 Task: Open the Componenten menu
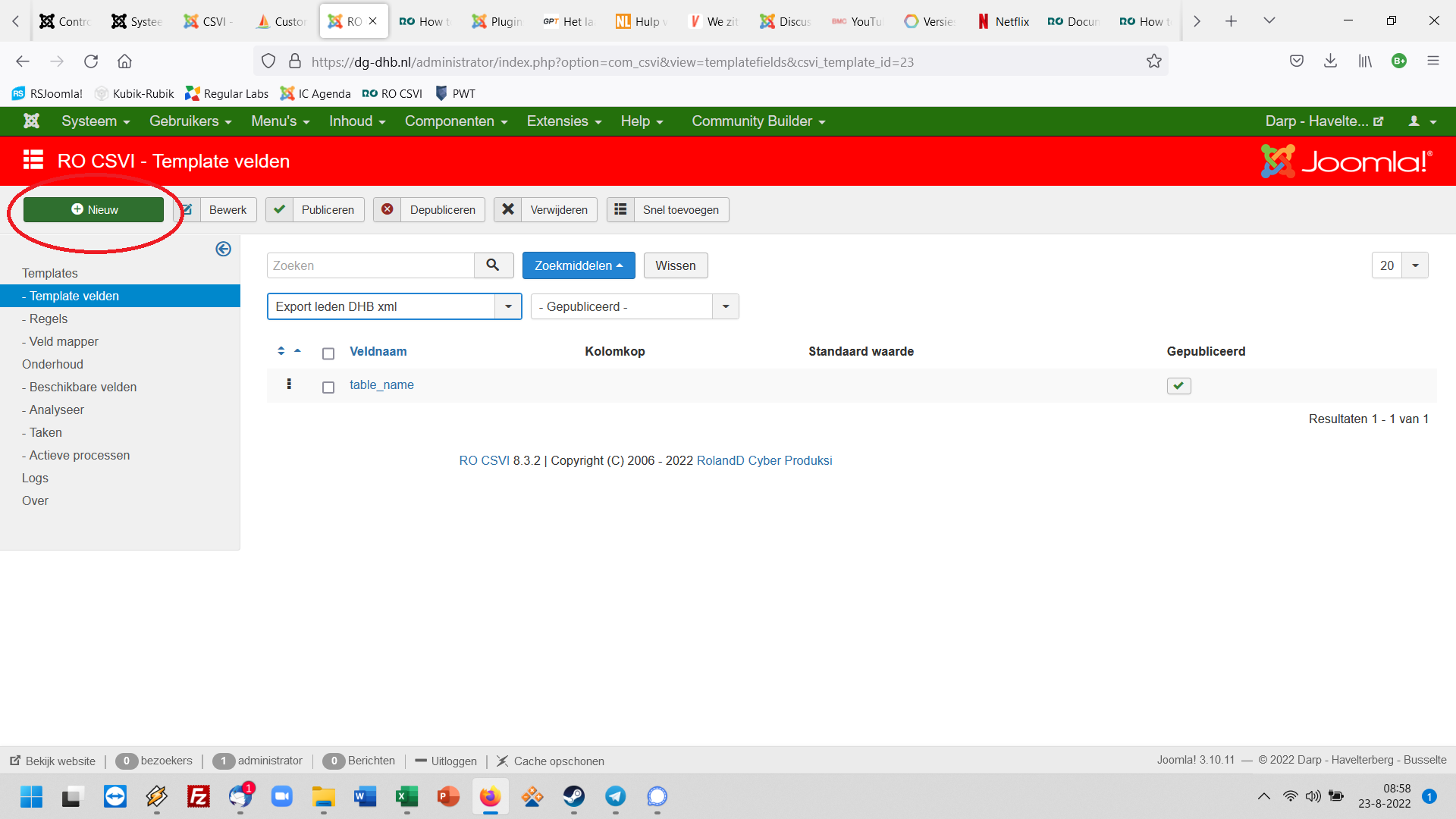(x=456, y=121)
